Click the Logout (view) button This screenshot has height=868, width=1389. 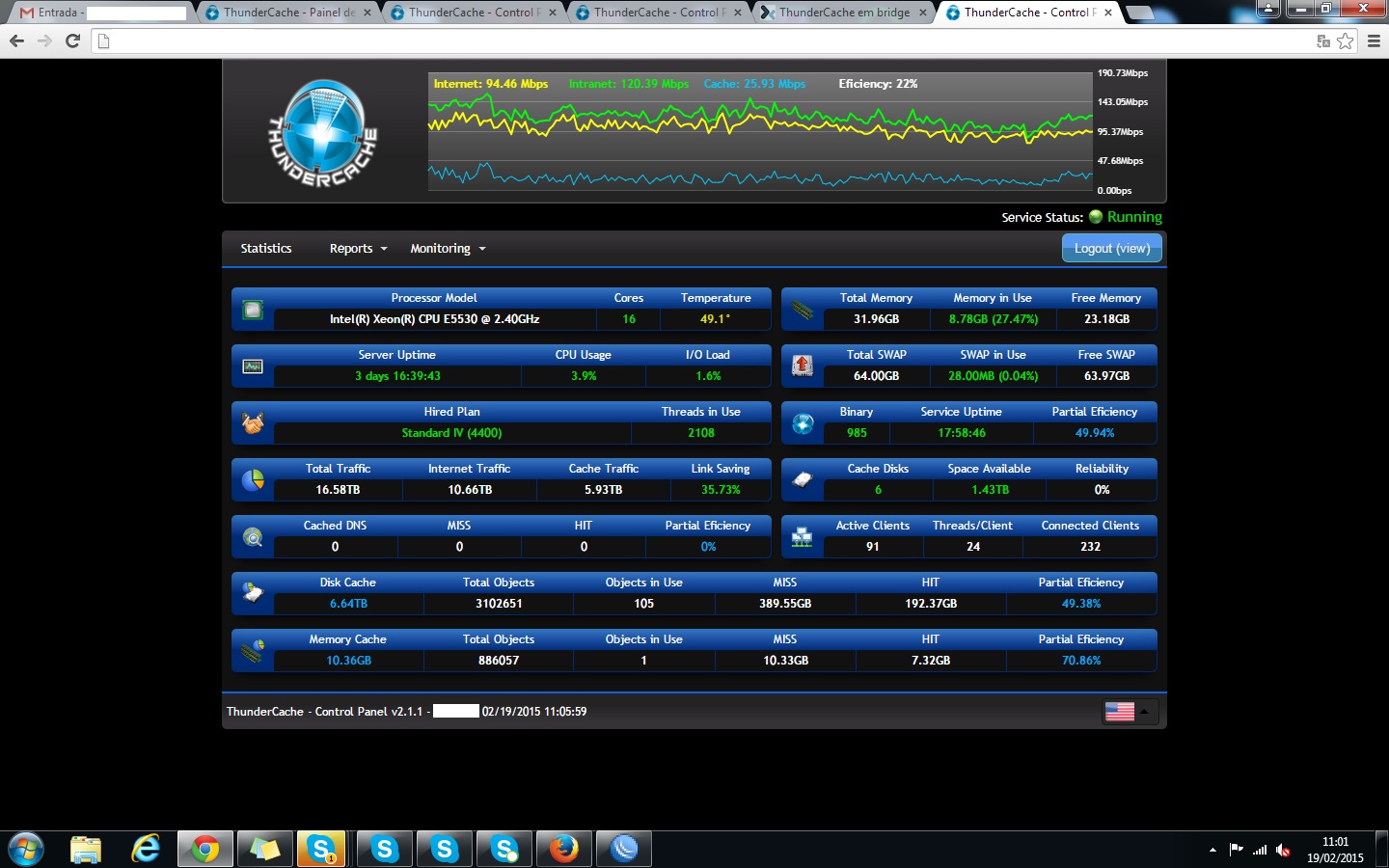pos(1112,249)
